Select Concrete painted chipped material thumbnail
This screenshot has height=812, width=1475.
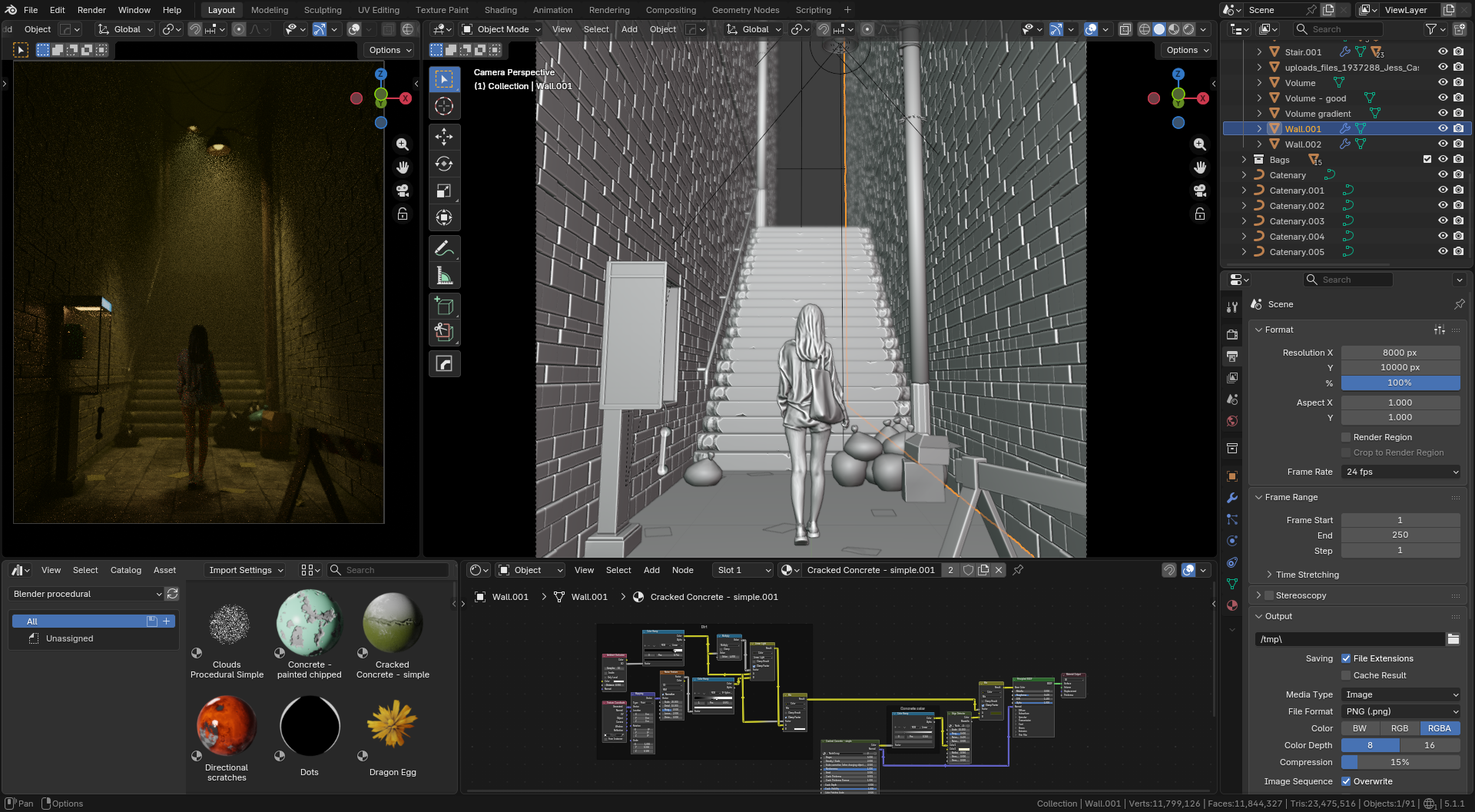coord(309,635)
